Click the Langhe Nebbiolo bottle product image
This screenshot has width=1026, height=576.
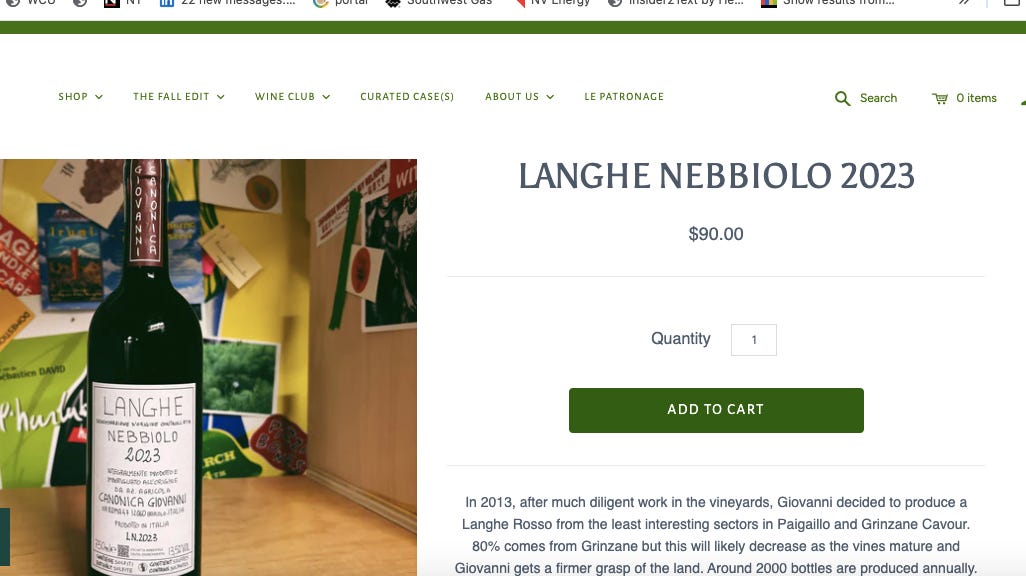click(x=208, y=367)
